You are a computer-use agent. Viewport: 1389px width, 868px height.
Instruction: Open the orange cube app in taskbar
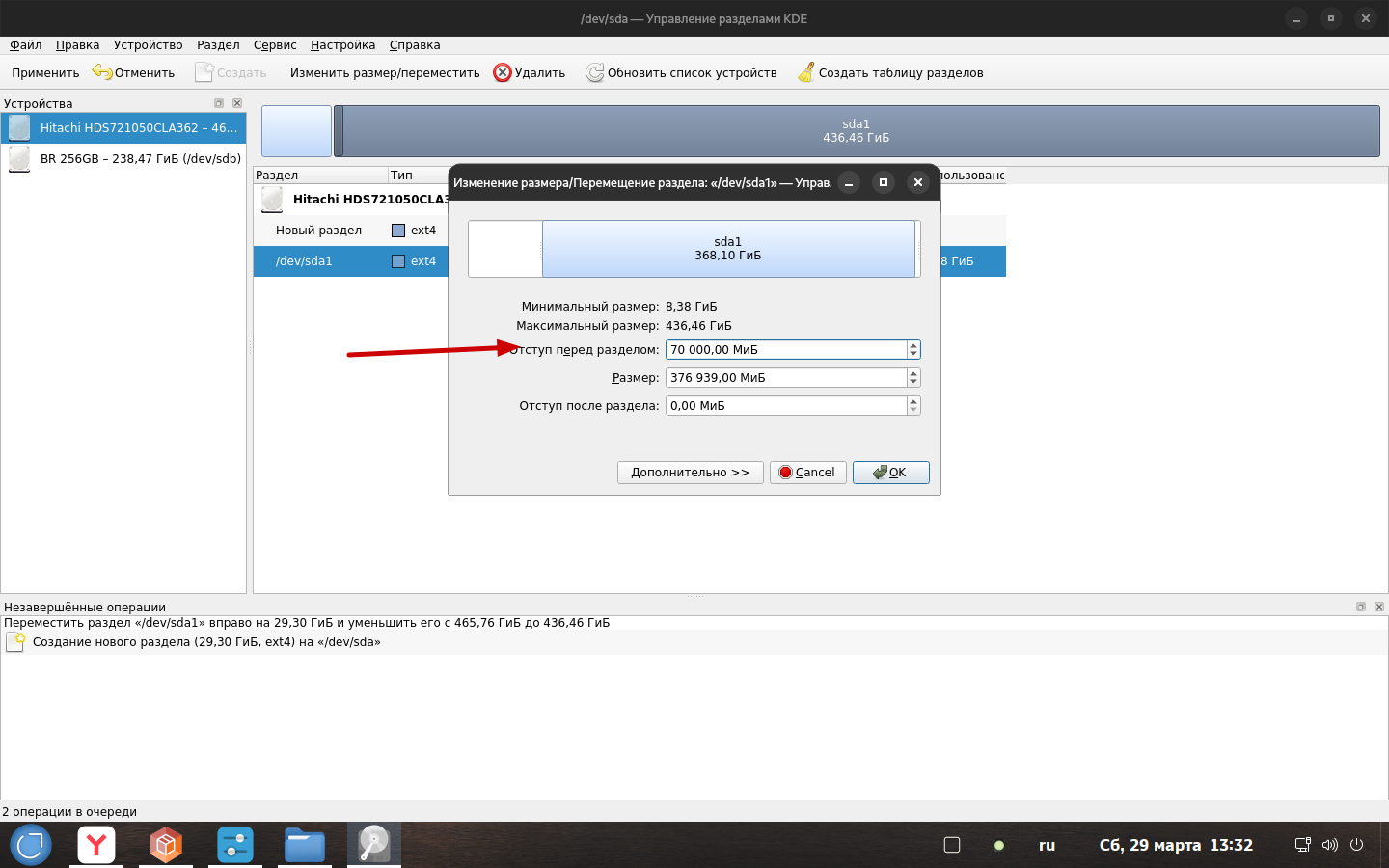pyautogui.click(x=166, y=845)
